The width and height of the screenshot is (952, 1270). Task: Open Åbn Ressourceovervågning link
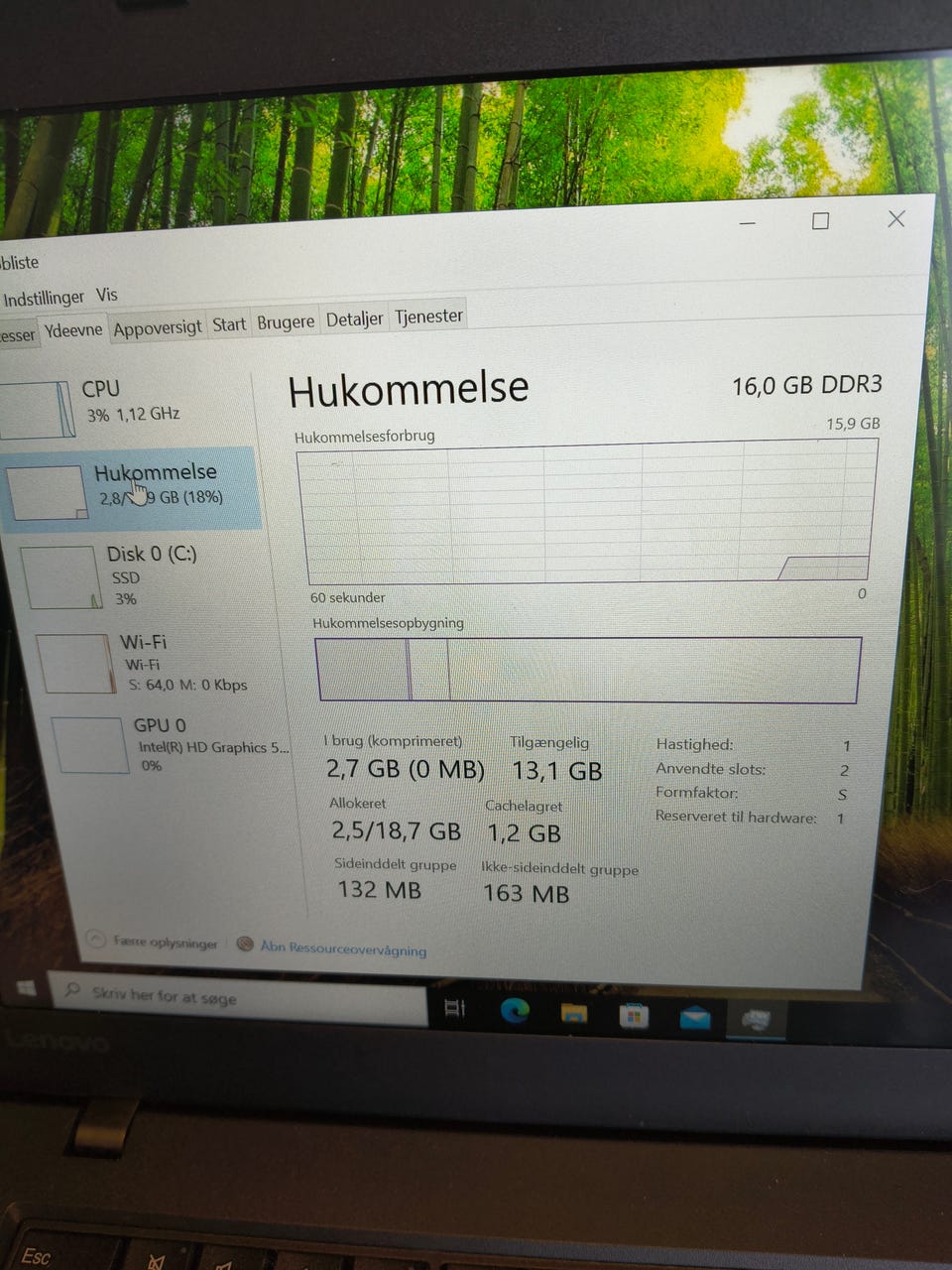[x=343, y=949]
